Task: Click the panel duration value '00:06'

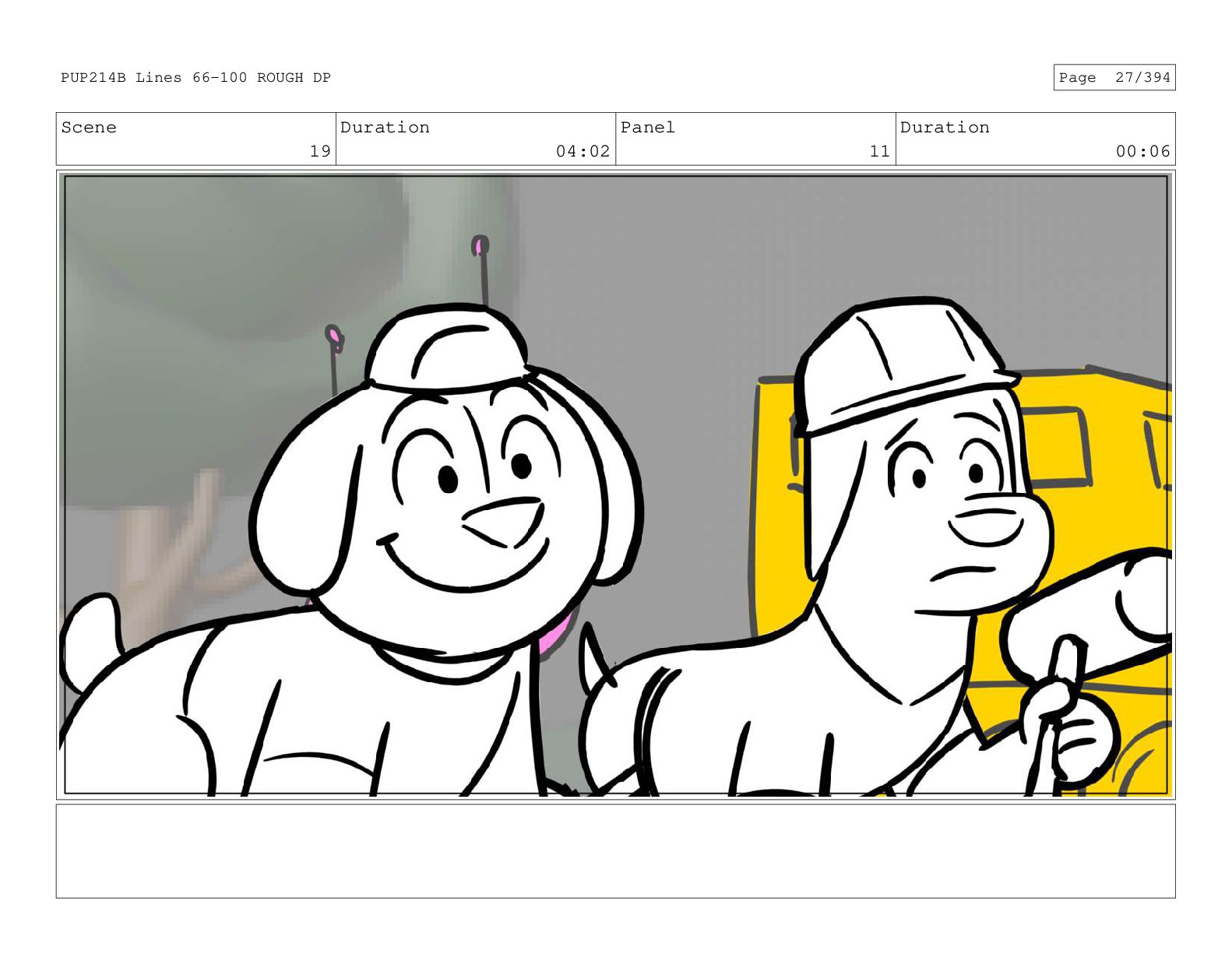Action: (x=1142, y=151)
